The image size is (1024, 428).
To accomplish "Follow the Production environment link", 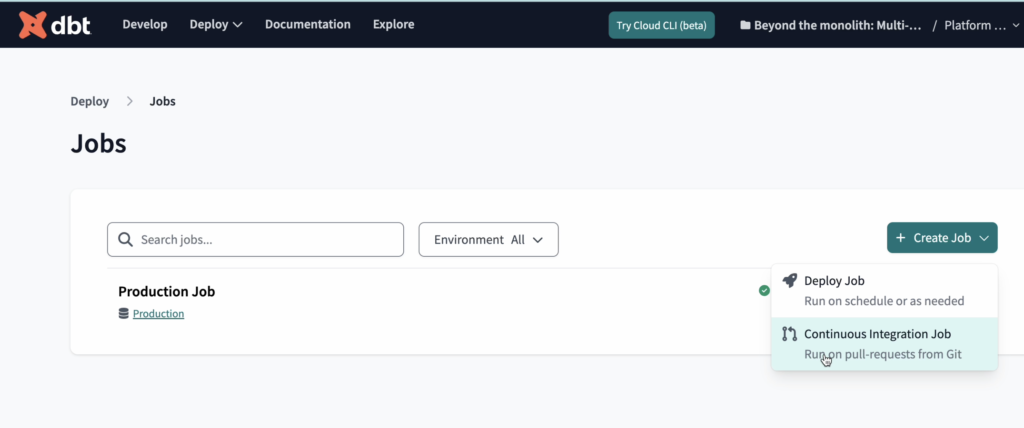I will pyautogui.click(x=158, y=314).
